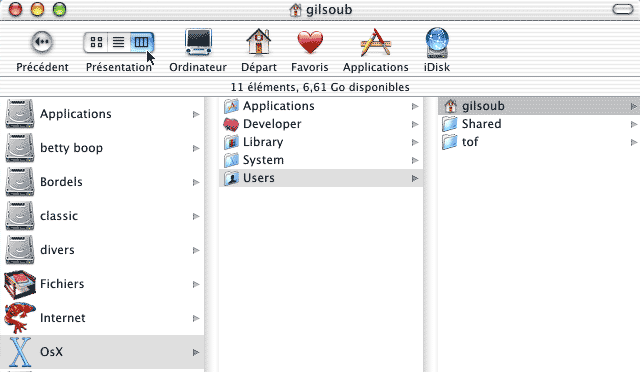Select the classic disk icon
The height and width of the screenshot is (372, 640).
(20, 216)
